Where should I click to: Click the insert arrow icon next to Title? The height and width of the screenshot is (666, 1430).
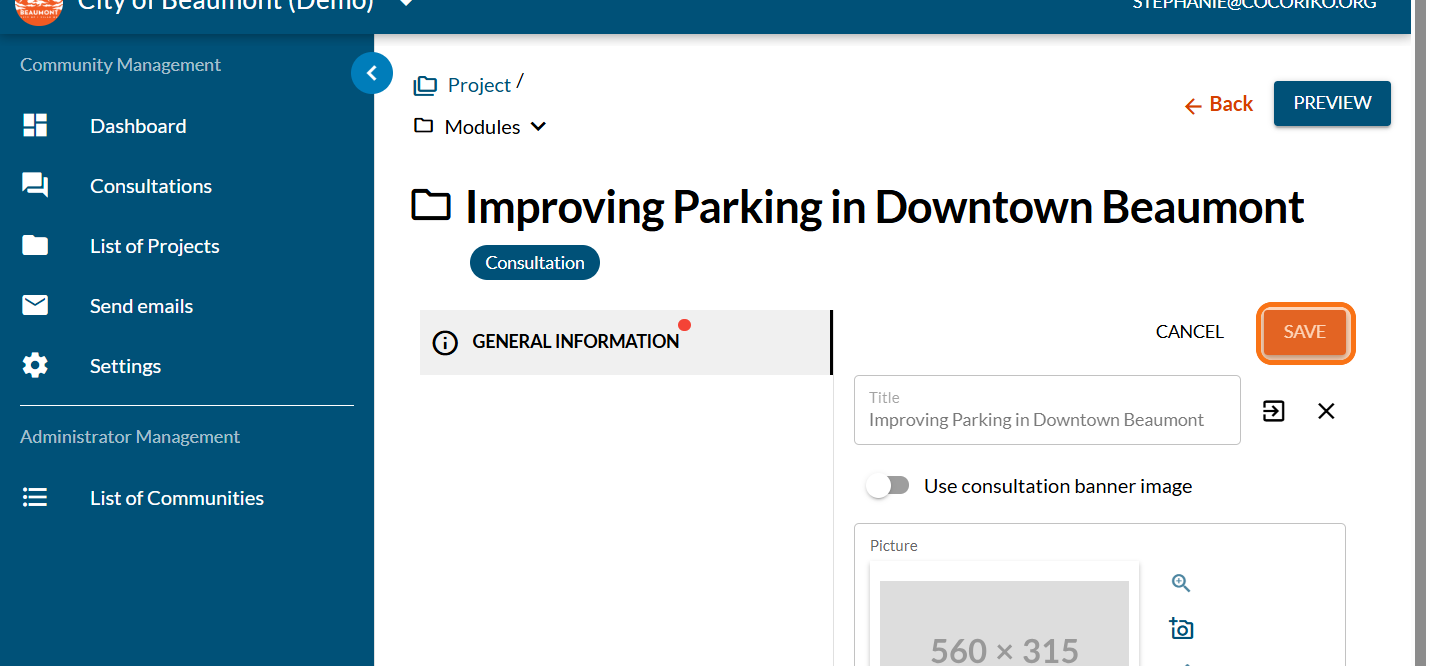pos(1273,411)
